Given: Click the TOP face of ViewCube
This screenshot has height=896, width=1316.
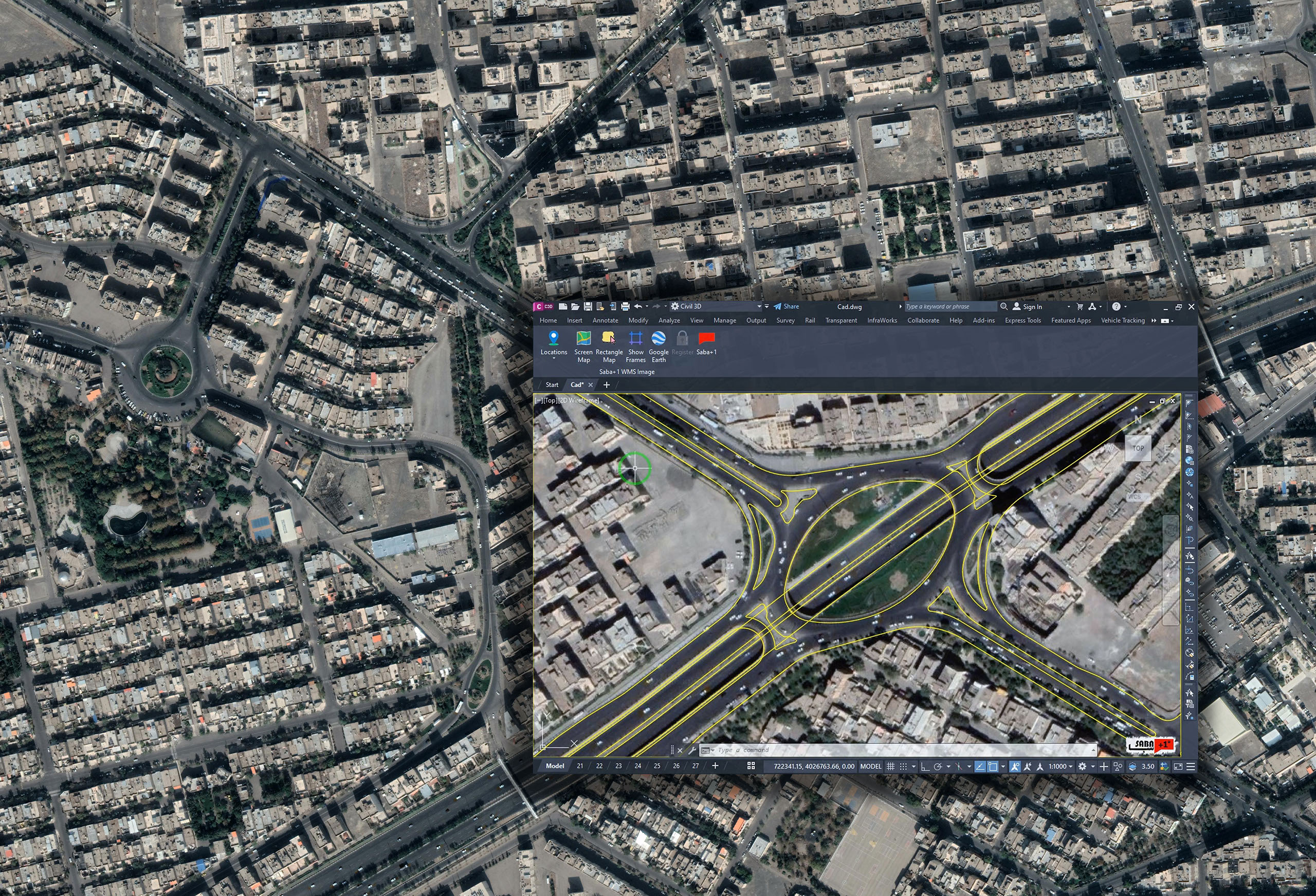Looking at the screenshot, I should [x=1138, y=448].
